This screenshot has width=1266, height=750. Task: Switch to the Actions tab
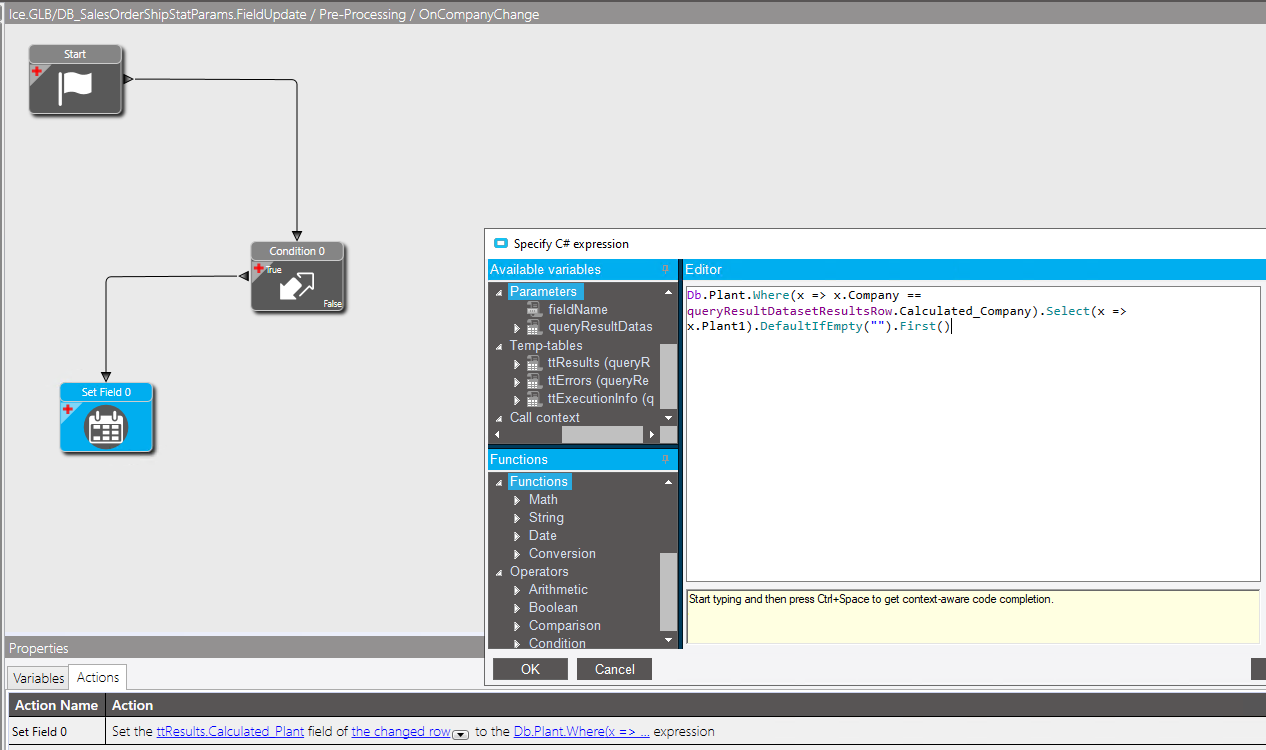pos(98,677)
